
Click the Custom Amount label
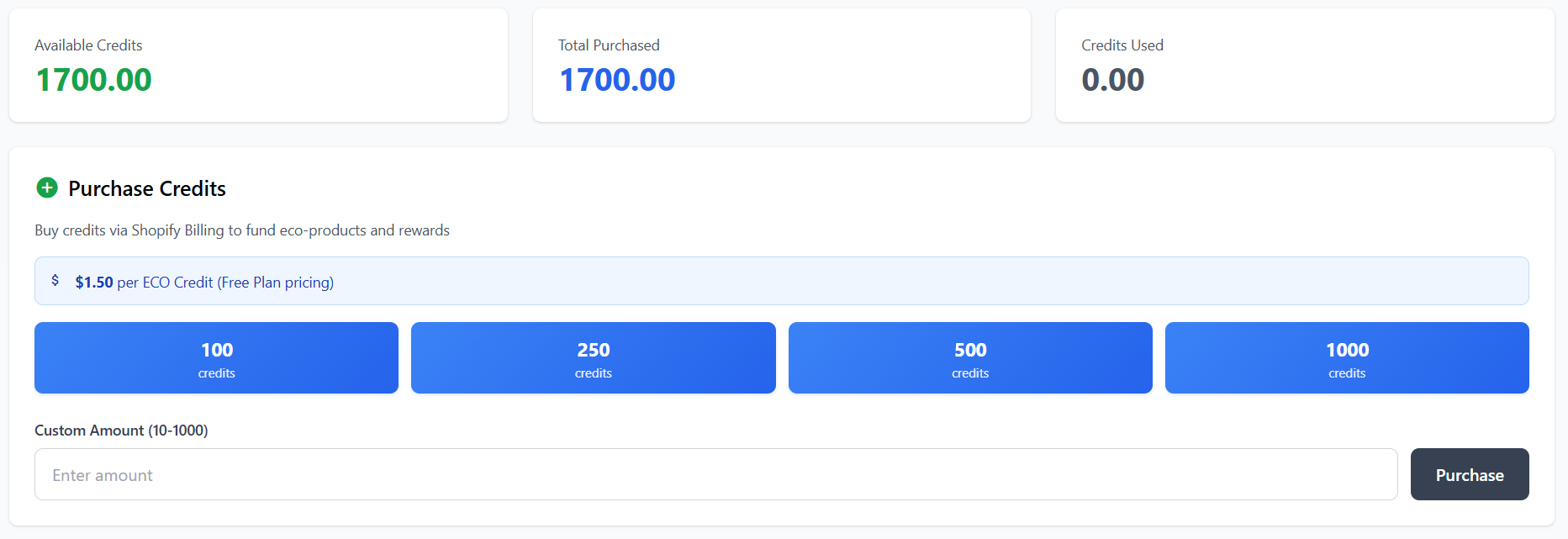(x=120, y=430)
